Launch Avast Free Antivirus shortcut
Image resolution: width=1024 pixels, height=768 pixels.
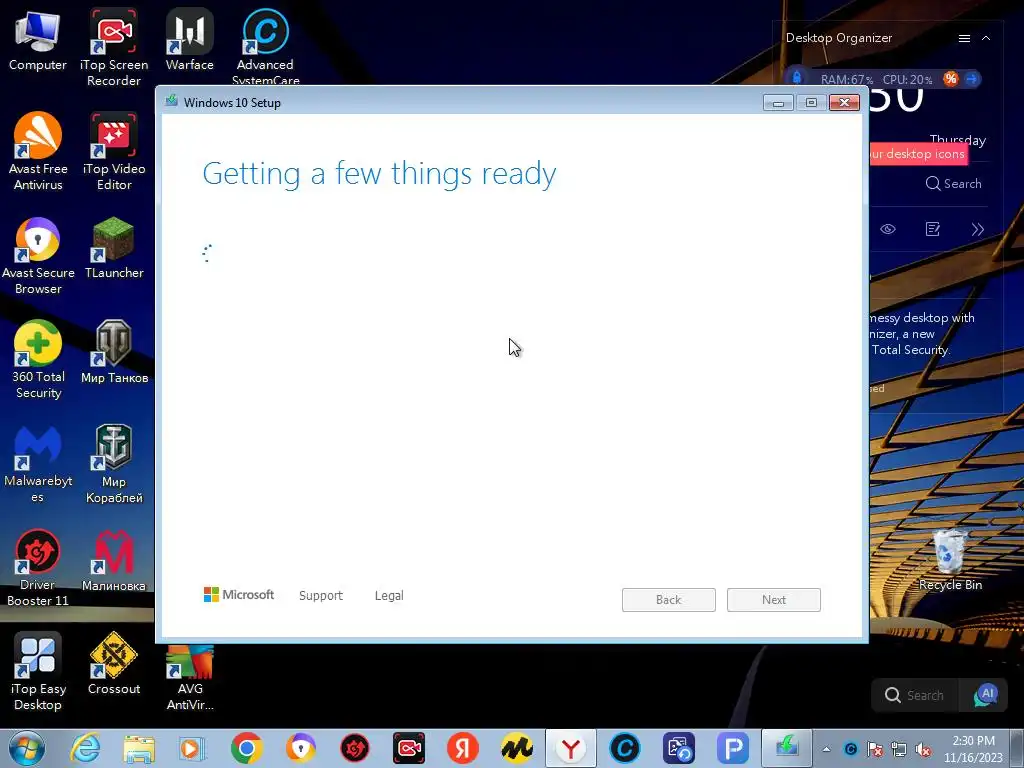38,152
